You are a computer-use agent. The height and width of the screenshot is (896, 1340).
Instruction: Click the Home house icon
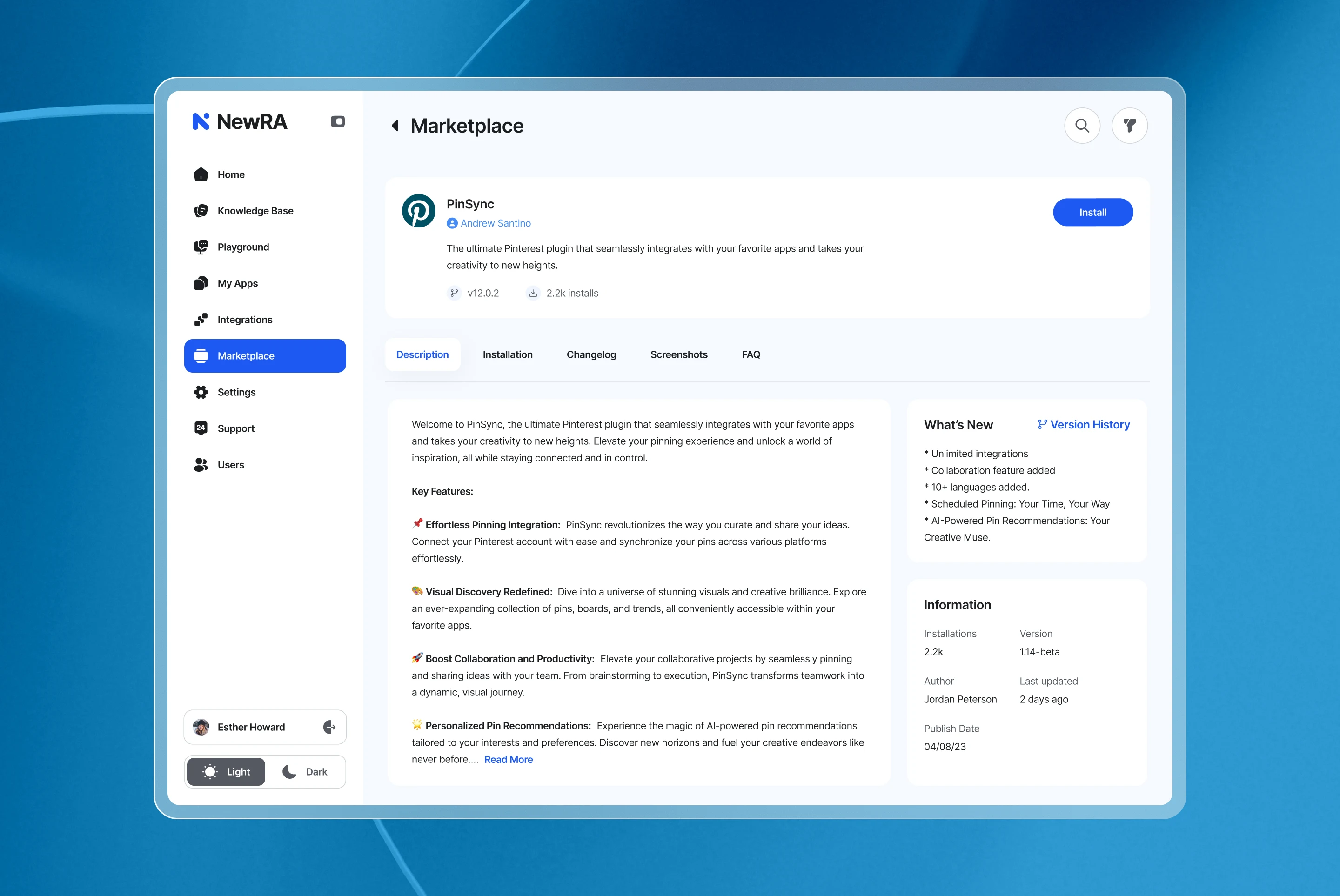[x=201, y=174]
